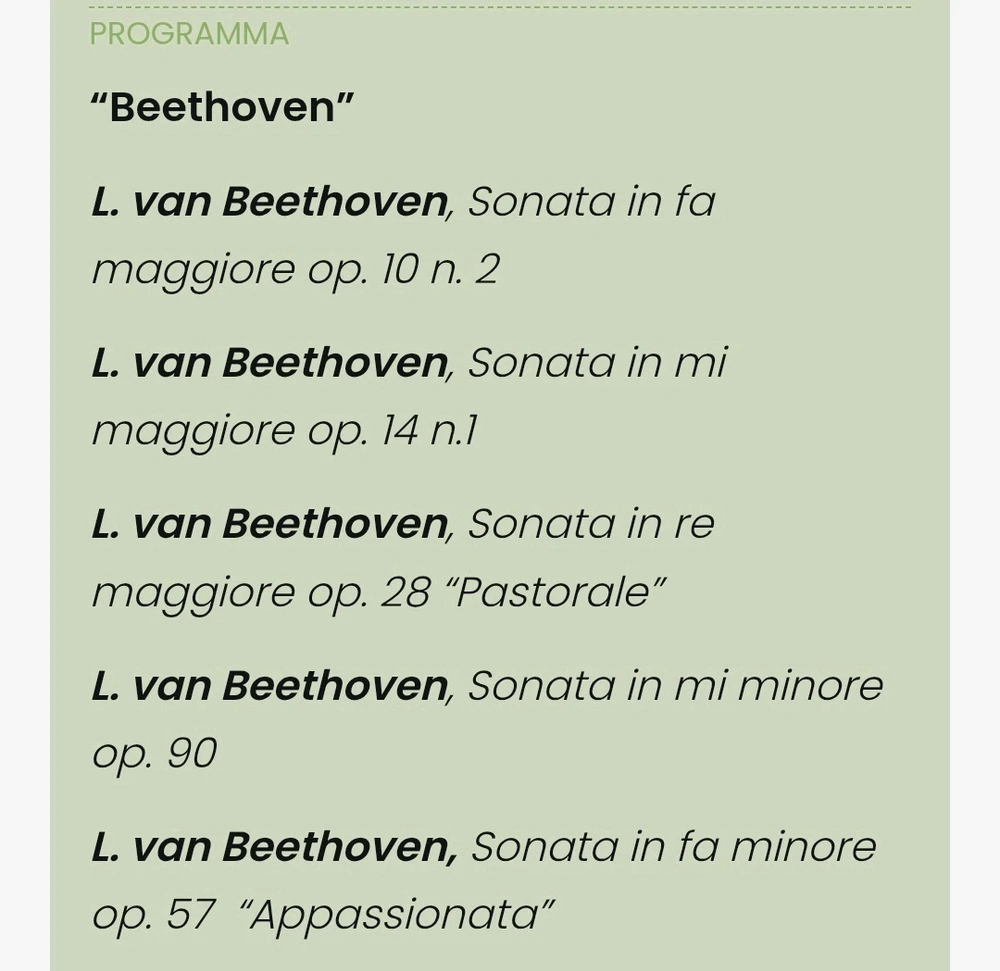1000x971 pixels.
Task: Click the "Sonata in fa" text of op. 10
Action: tap(592, 202)
